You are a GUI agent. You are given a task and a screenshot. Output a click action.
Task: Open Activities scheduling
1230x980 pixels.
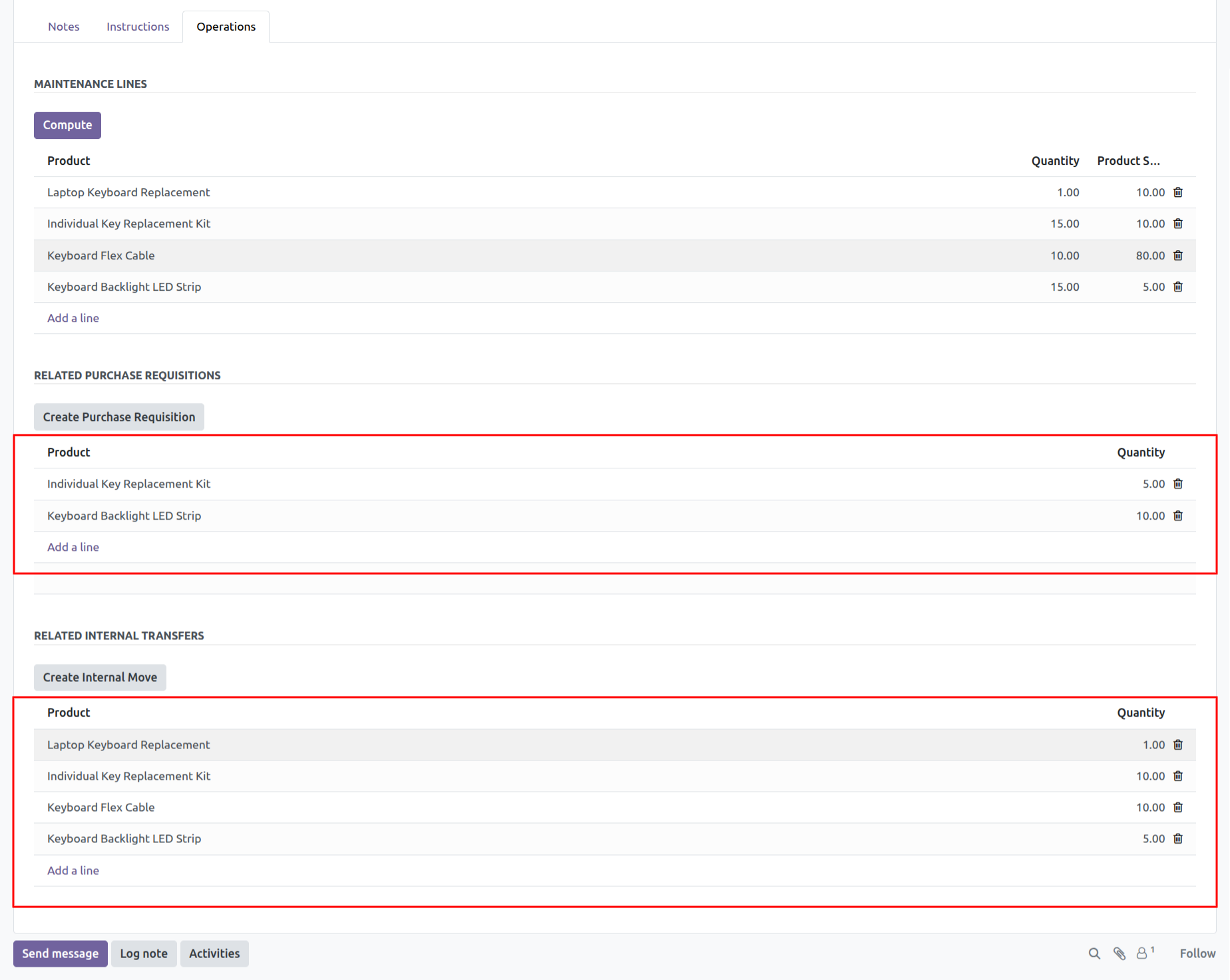pyautogui.click(x=214, y=953)
